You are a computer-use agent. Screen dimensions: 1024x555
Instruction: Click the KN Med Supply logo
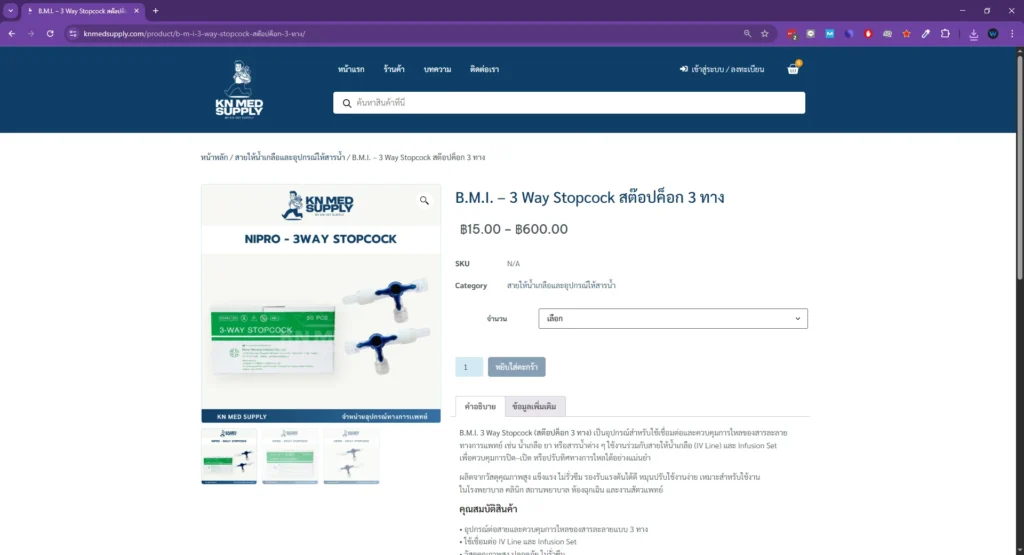pos(239,89)
